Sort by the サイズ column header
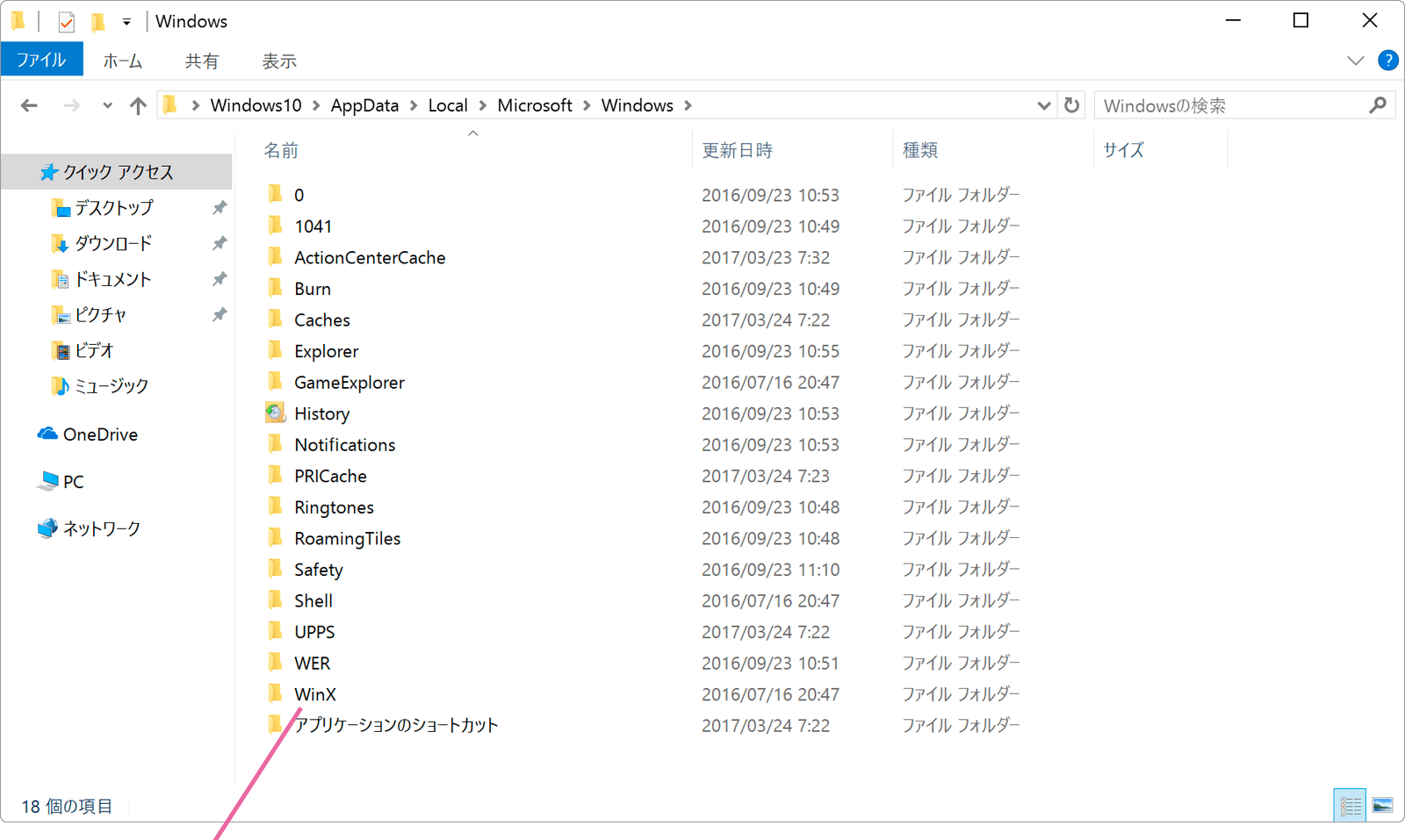Viewport: 1405px width, 840px height. pos(1124,150)
